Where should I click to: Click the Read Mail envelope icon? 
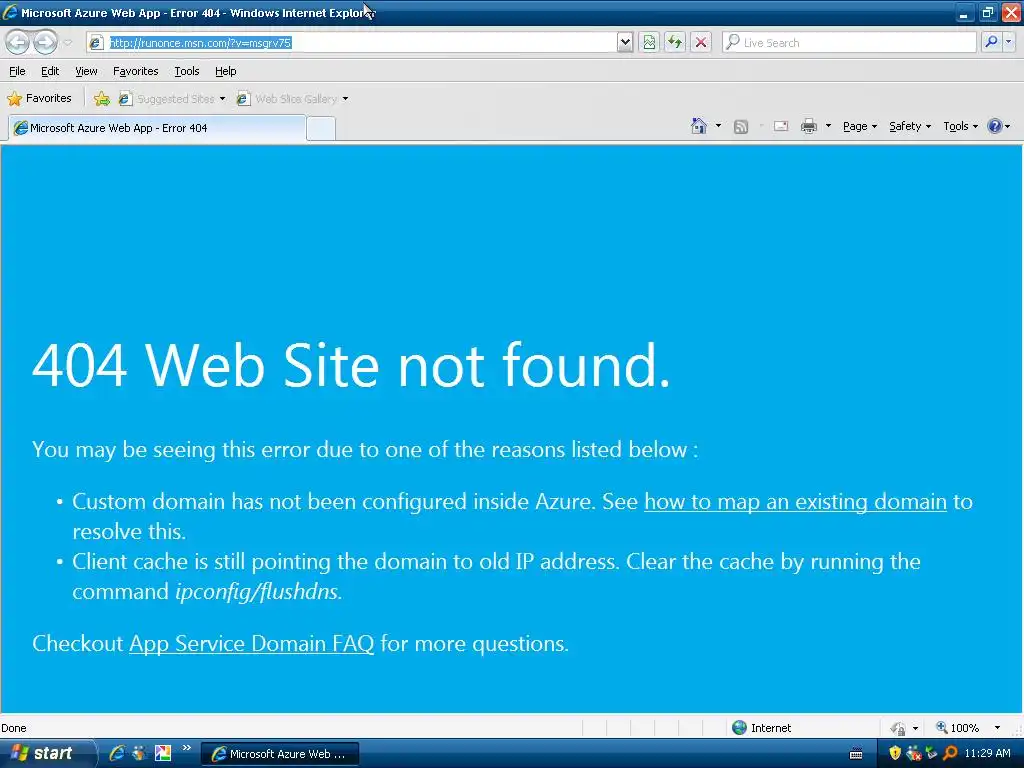(x=781, y=126)
